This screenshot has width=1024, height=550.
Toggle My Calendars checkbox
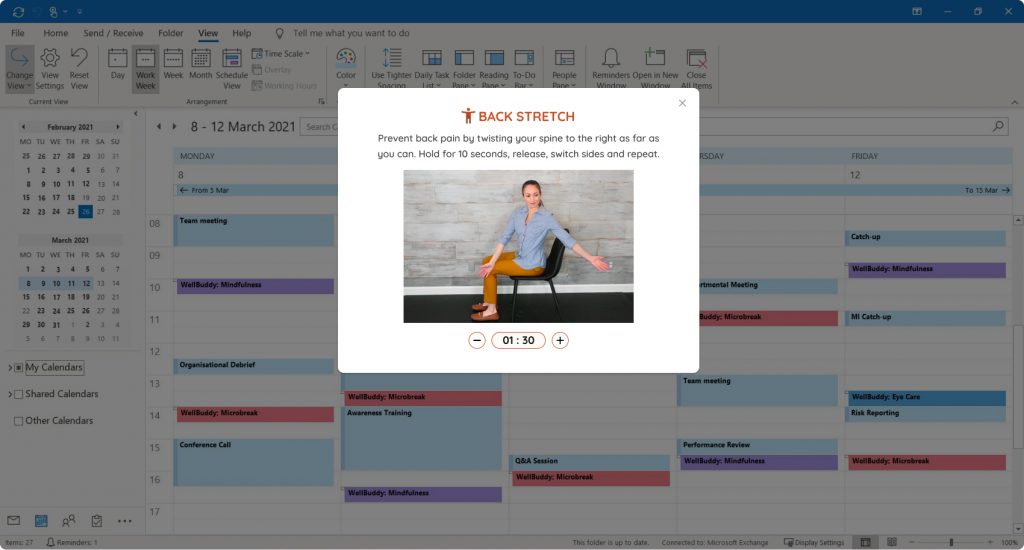pyautogui.click(x=19, y=368)
